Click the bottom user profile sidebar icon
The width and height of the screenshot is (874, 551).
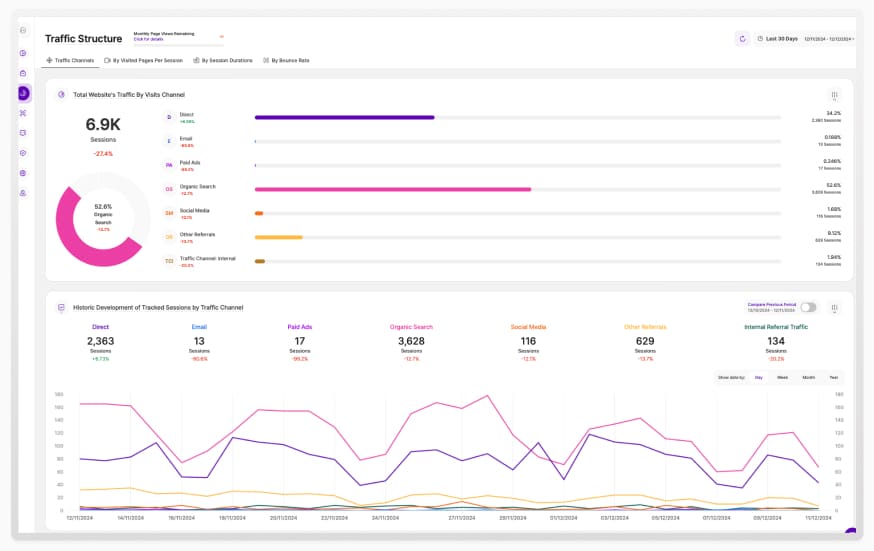(23, 192)
